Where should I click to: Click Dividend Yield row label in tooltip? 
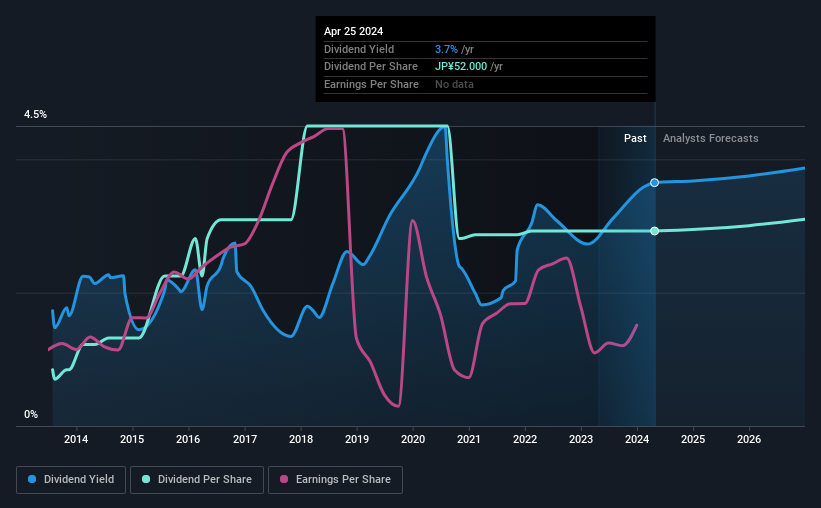[x=359, y=49]
